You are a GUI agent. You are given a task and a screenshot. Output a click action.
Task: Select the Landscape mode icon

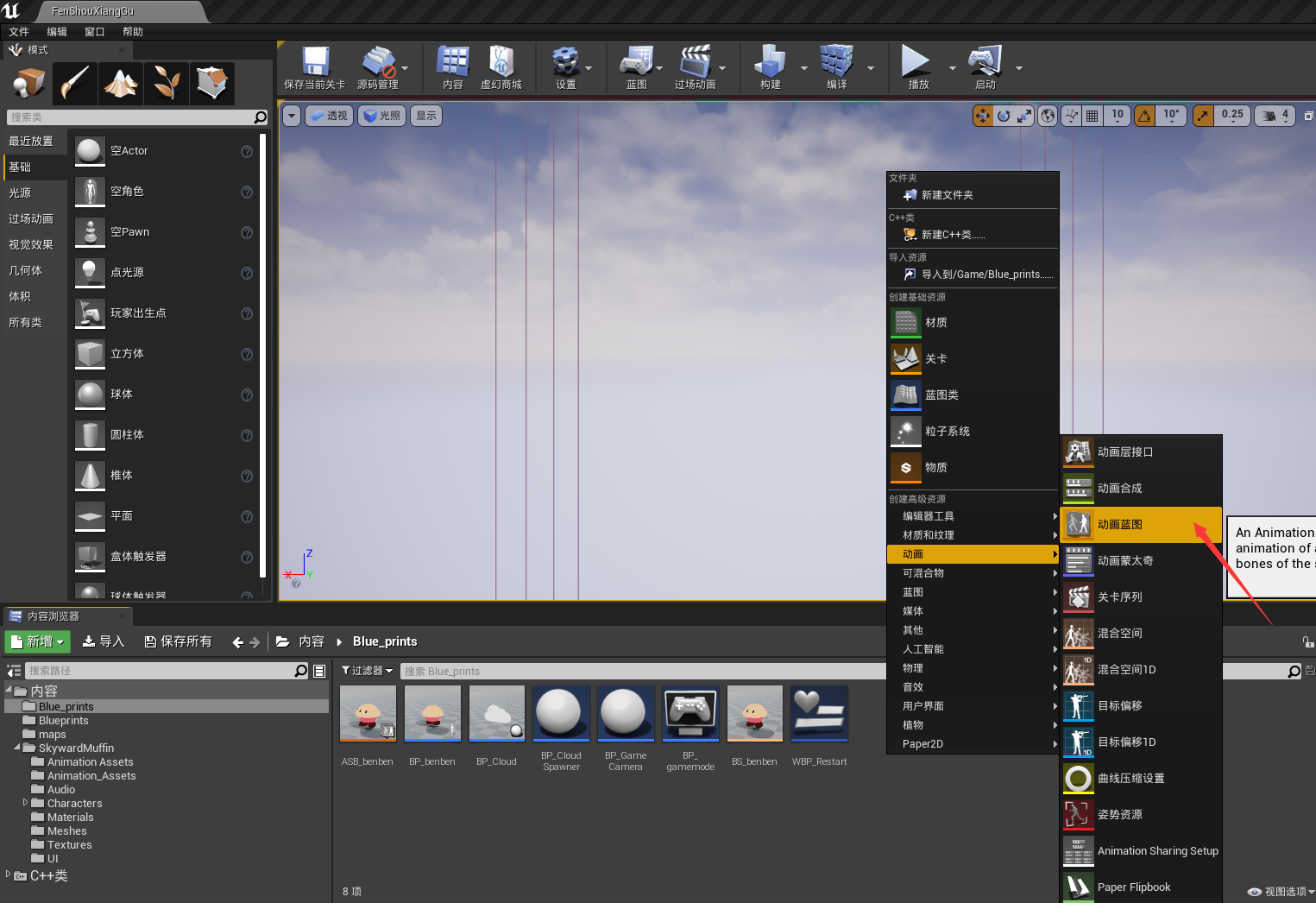(121, 83)
